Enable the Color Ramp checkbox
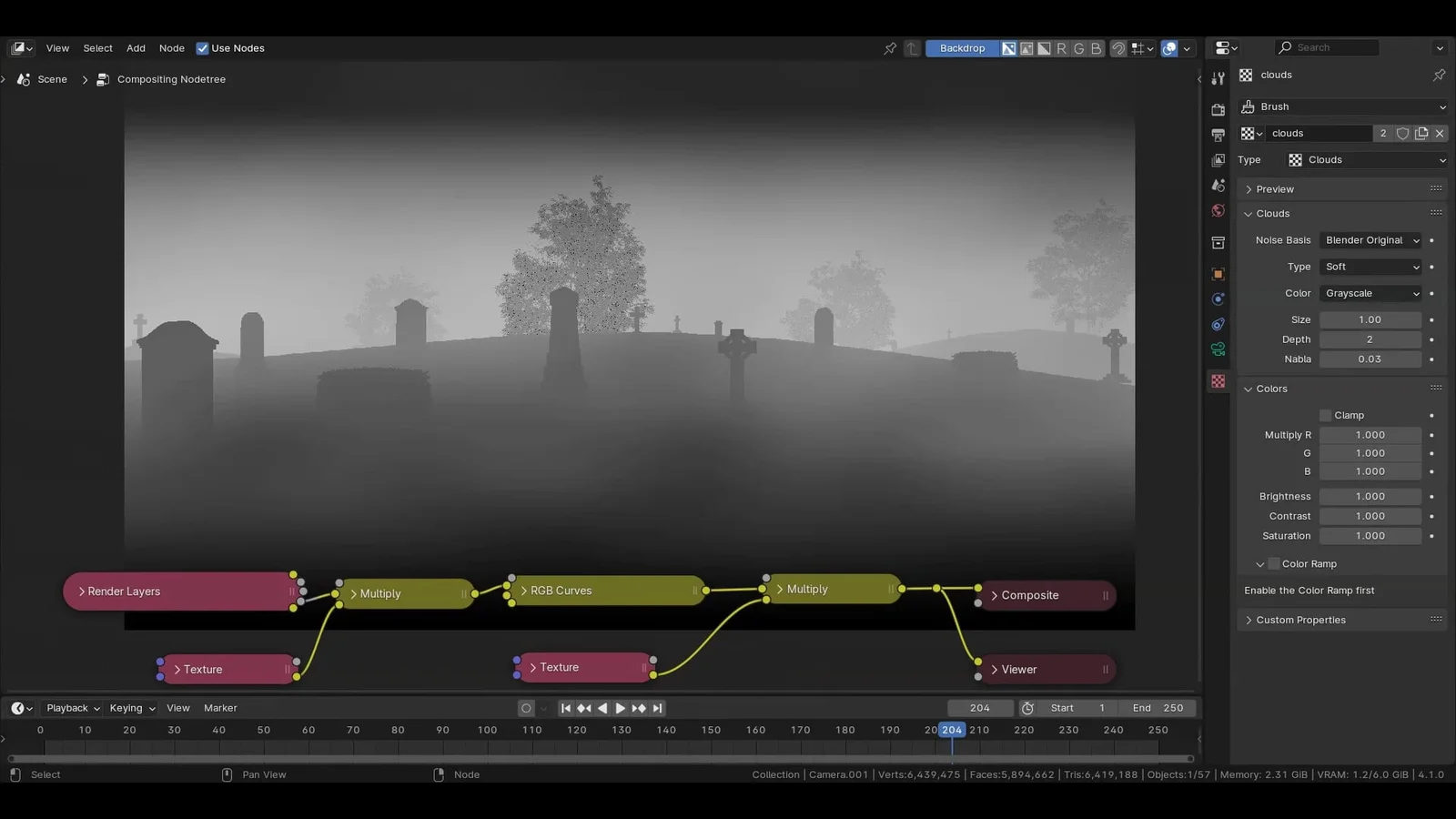Image resolution: width=1456 pixels, height=819 pixels. click(1274, 564)
